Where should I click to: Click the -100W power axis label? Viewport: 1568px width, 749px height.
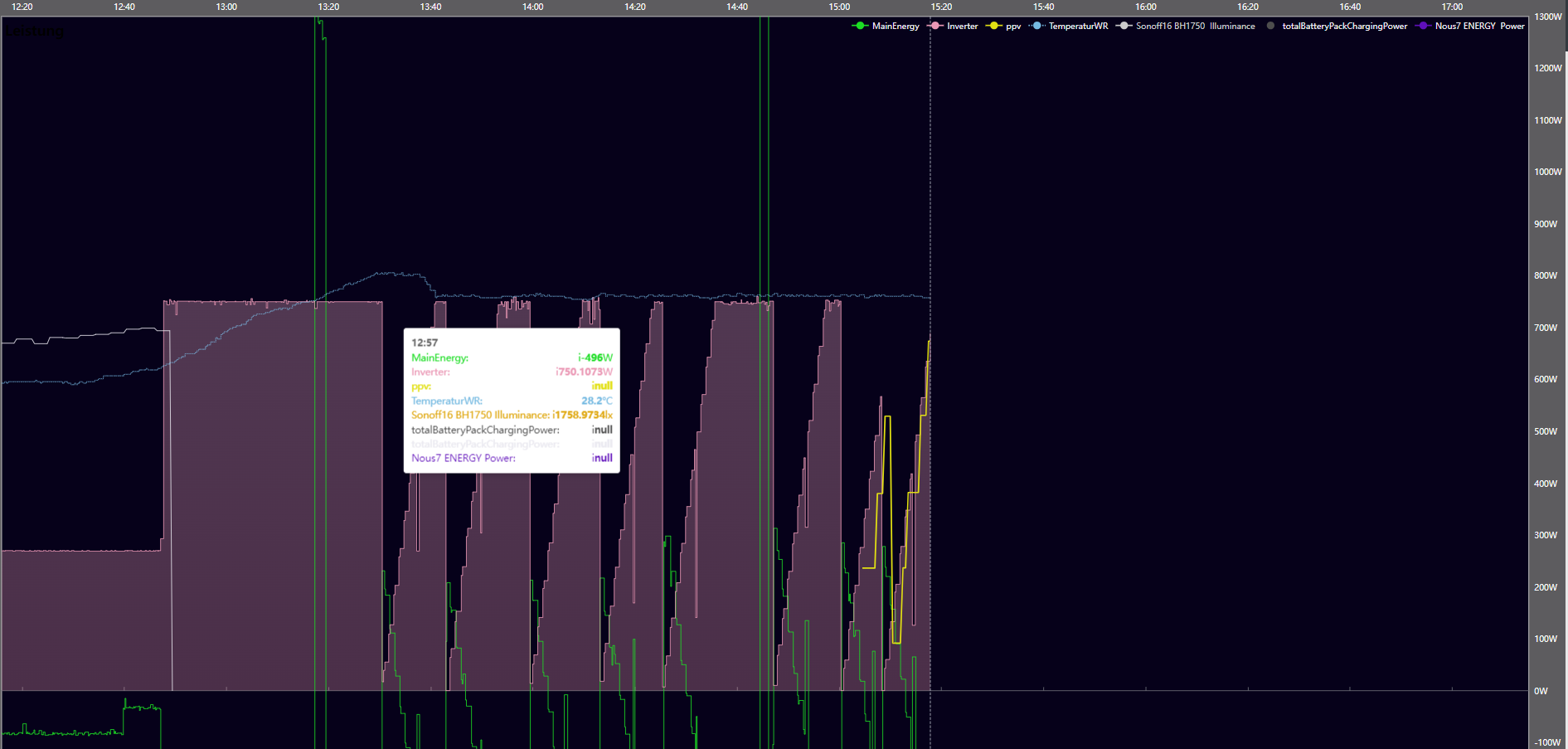click(1547, 742)
